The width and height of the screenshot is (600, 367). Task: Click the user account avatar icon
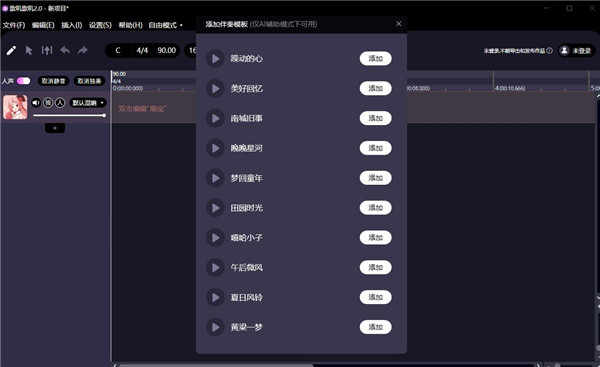click(x=564, y=51)
